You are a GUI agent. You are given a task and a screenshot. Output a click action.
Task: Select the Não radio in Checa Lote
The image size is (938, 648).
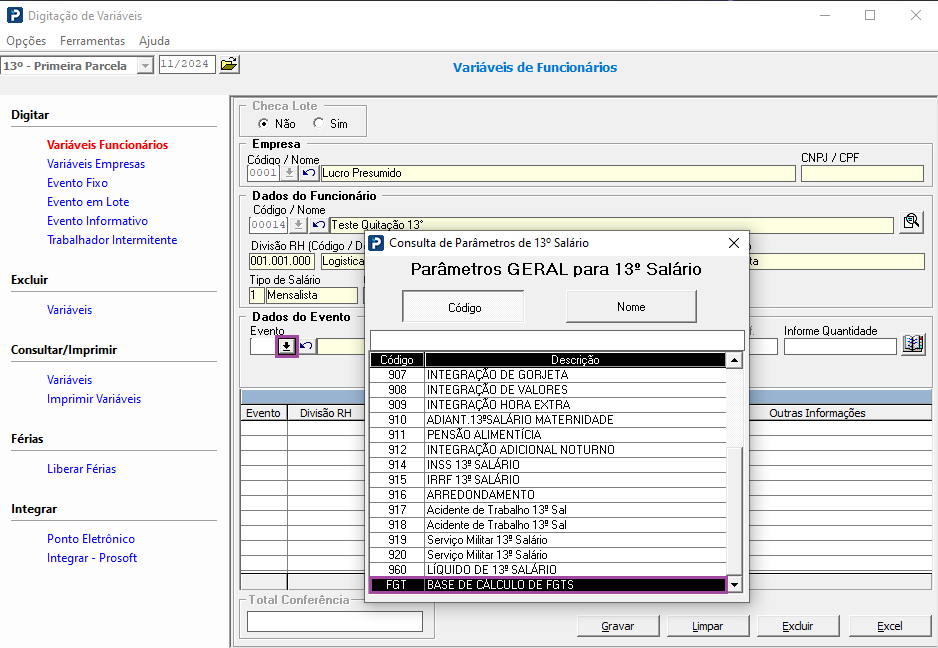(x=263, y=123)
